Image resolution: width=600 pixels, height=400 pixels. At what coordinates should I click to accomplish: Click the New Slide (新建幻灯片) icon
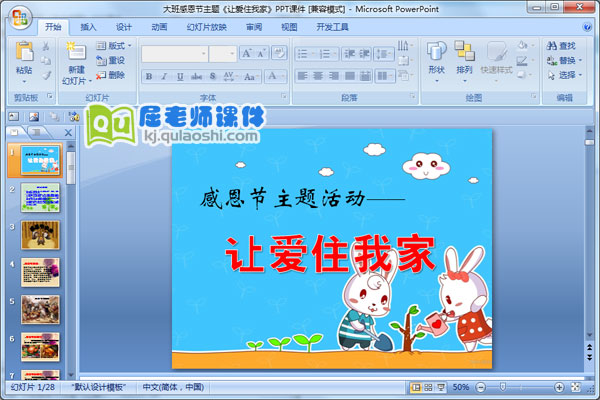(x=76, y=54)
